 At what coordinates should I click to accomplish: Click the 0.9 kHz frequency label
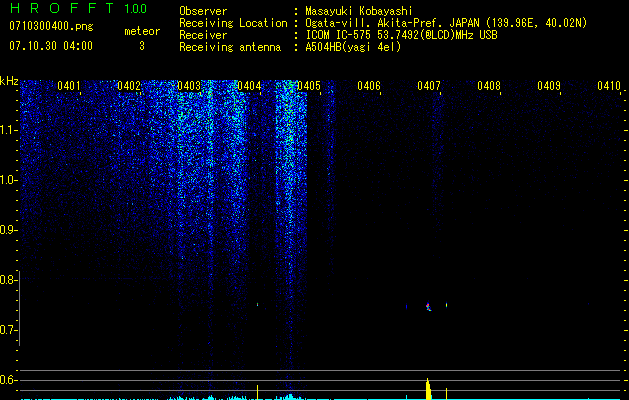click(8, 230)
